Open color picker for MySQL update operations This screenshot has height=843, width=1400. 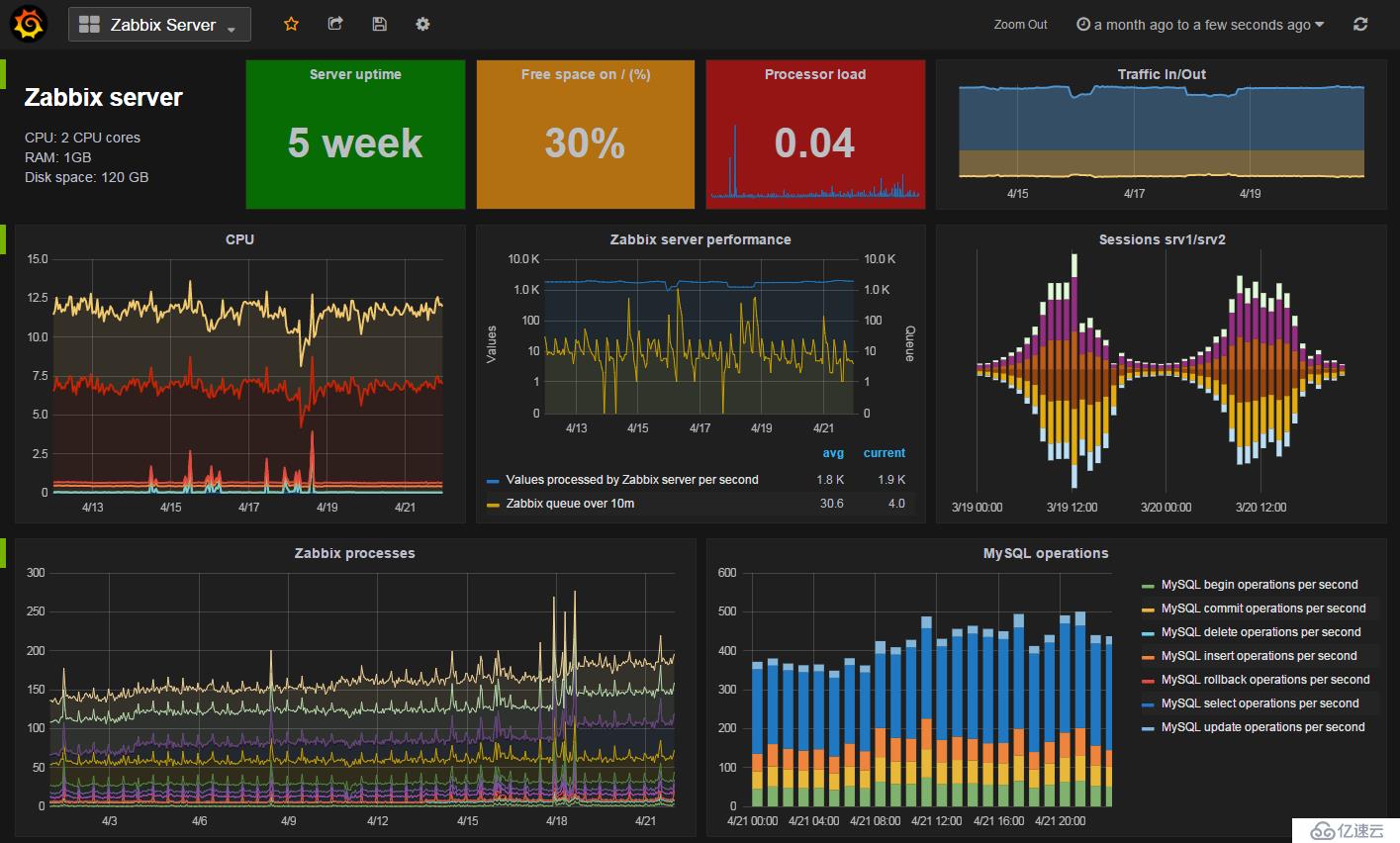click(x=1148, y=728)
